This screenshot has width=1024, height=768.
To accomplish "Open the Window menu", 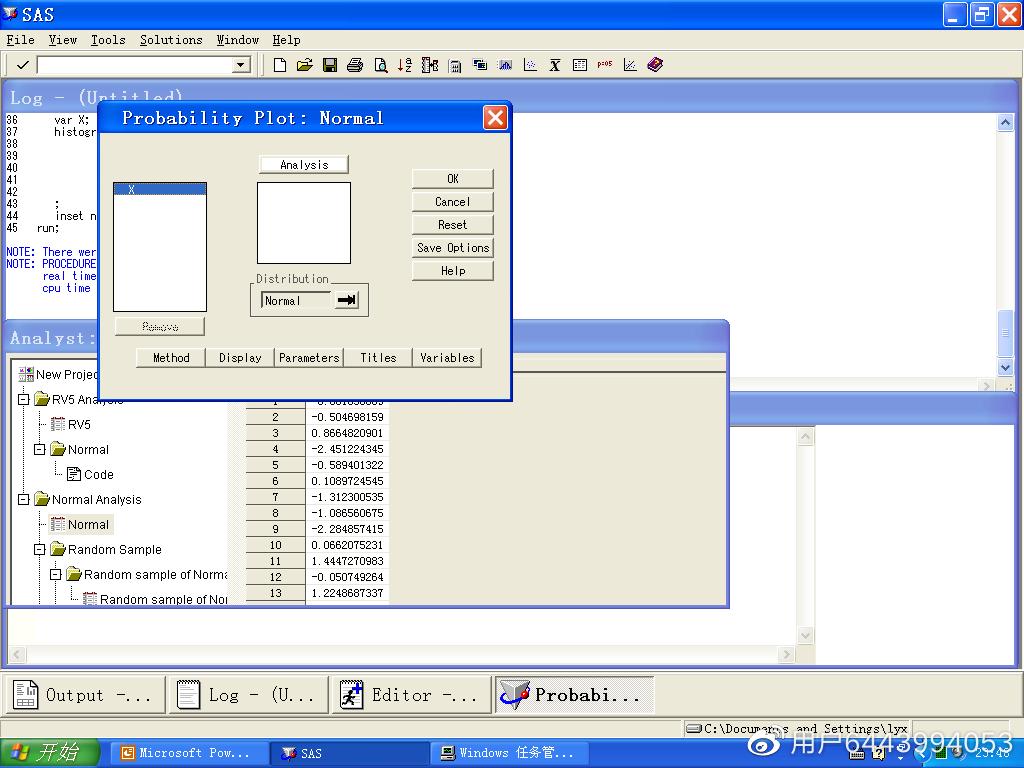I will (x=238, y=40).
